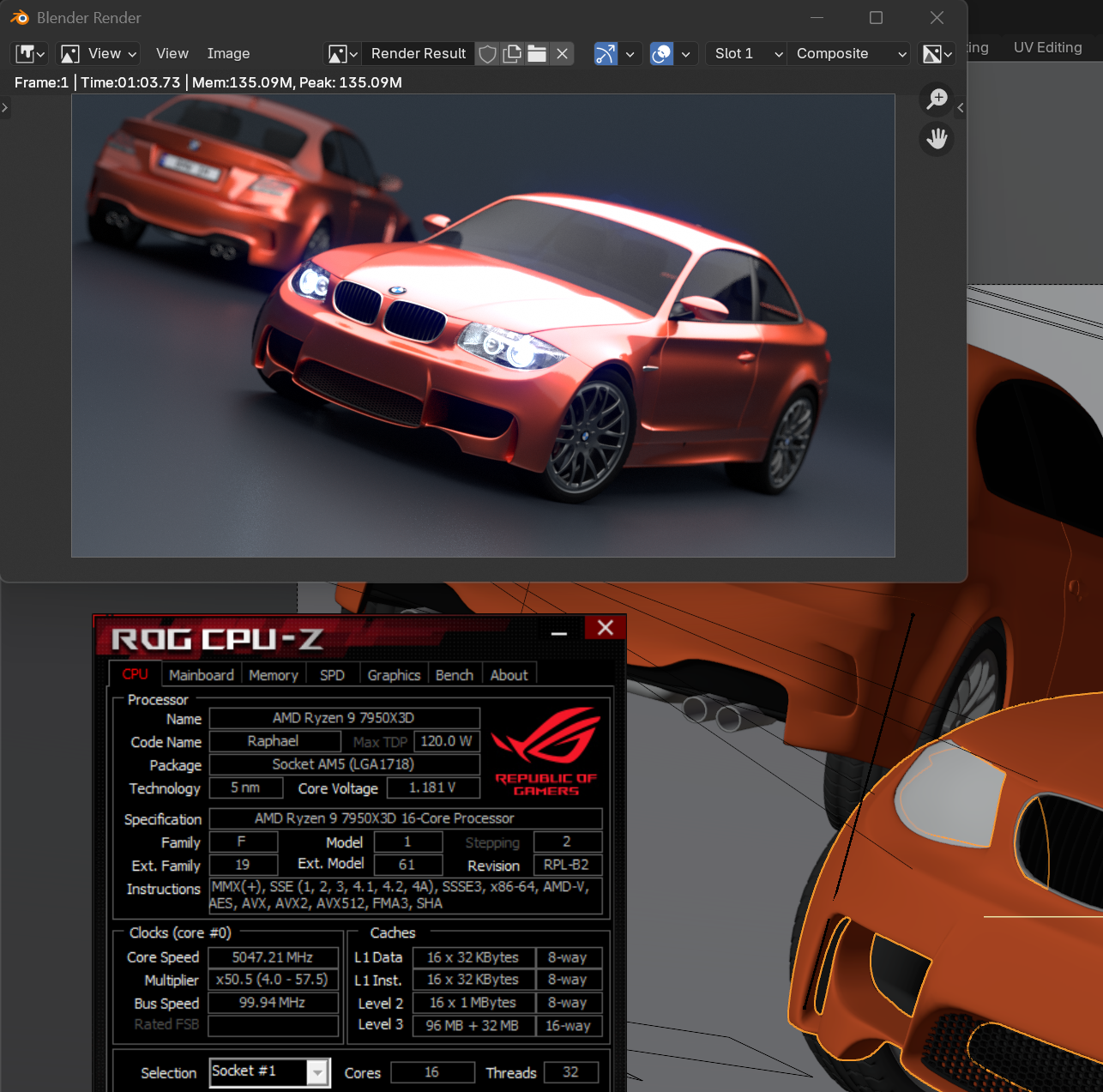Open the Slot 1 render slot dropdown

(x=746, y=53)
